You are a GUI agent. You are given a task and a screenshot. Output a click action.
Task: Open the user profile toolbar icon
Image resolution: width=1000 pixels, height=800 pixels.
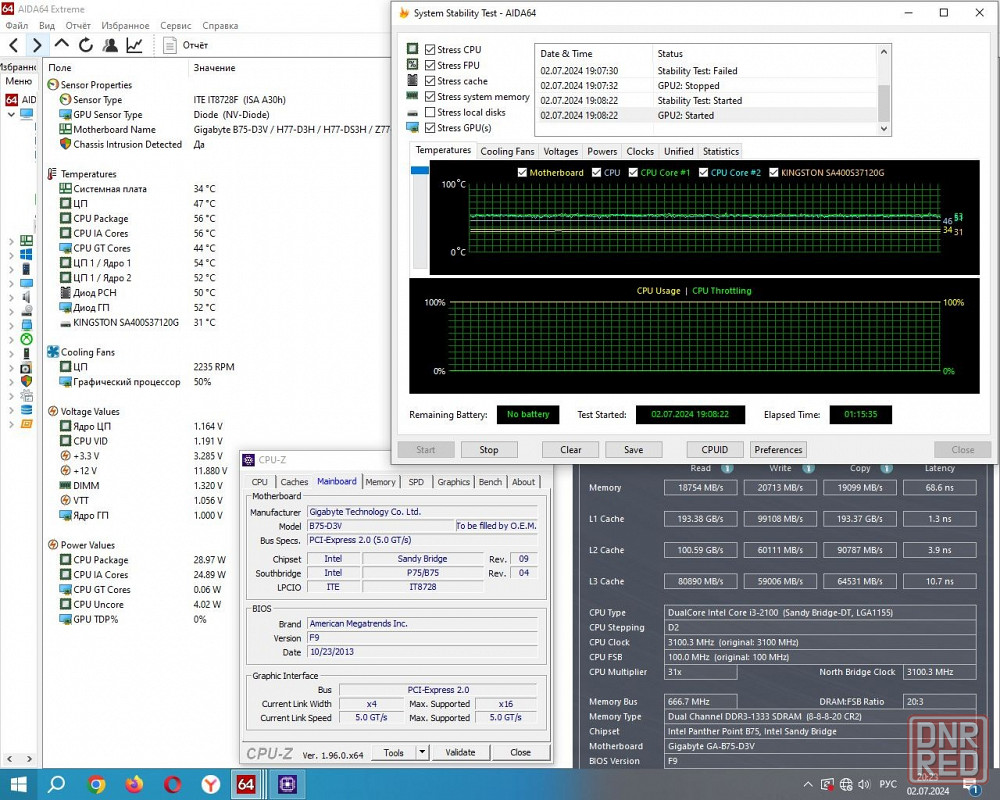110,45
